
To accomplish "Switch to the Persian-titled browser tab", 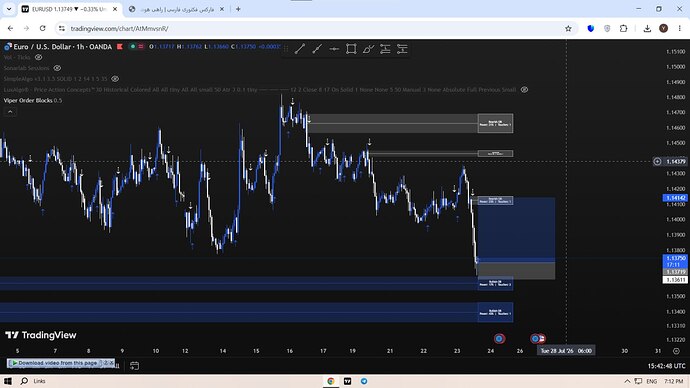I will tap(176, 9).
